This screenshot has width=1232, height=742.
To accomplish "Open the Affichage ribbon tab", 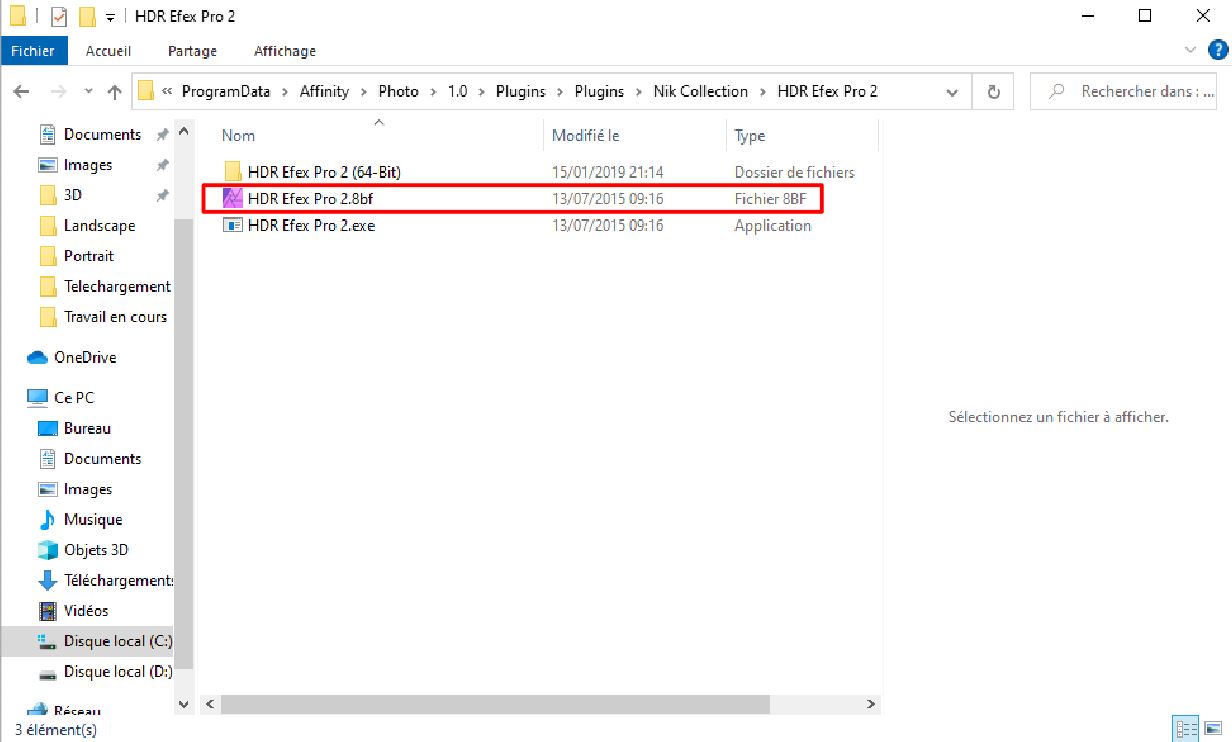I will click(x=284, y=50).
